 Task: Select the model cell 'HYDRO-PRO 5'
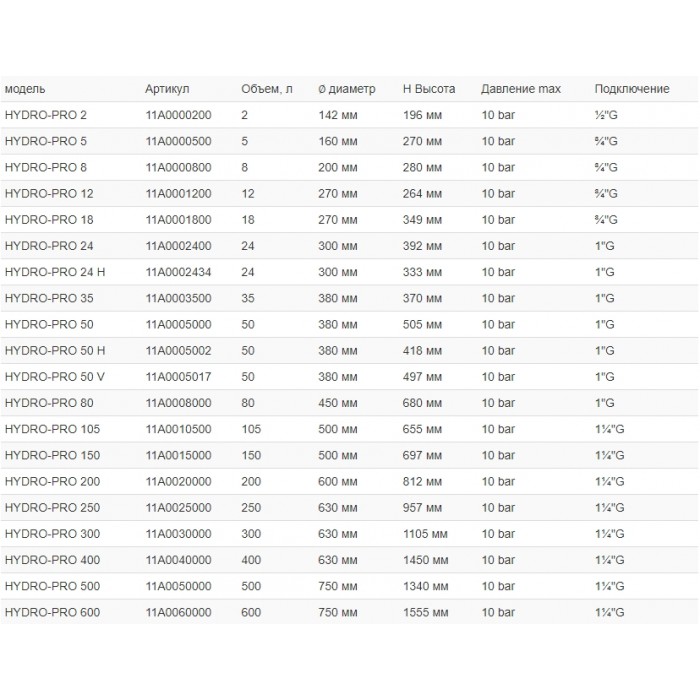(46, 142)
